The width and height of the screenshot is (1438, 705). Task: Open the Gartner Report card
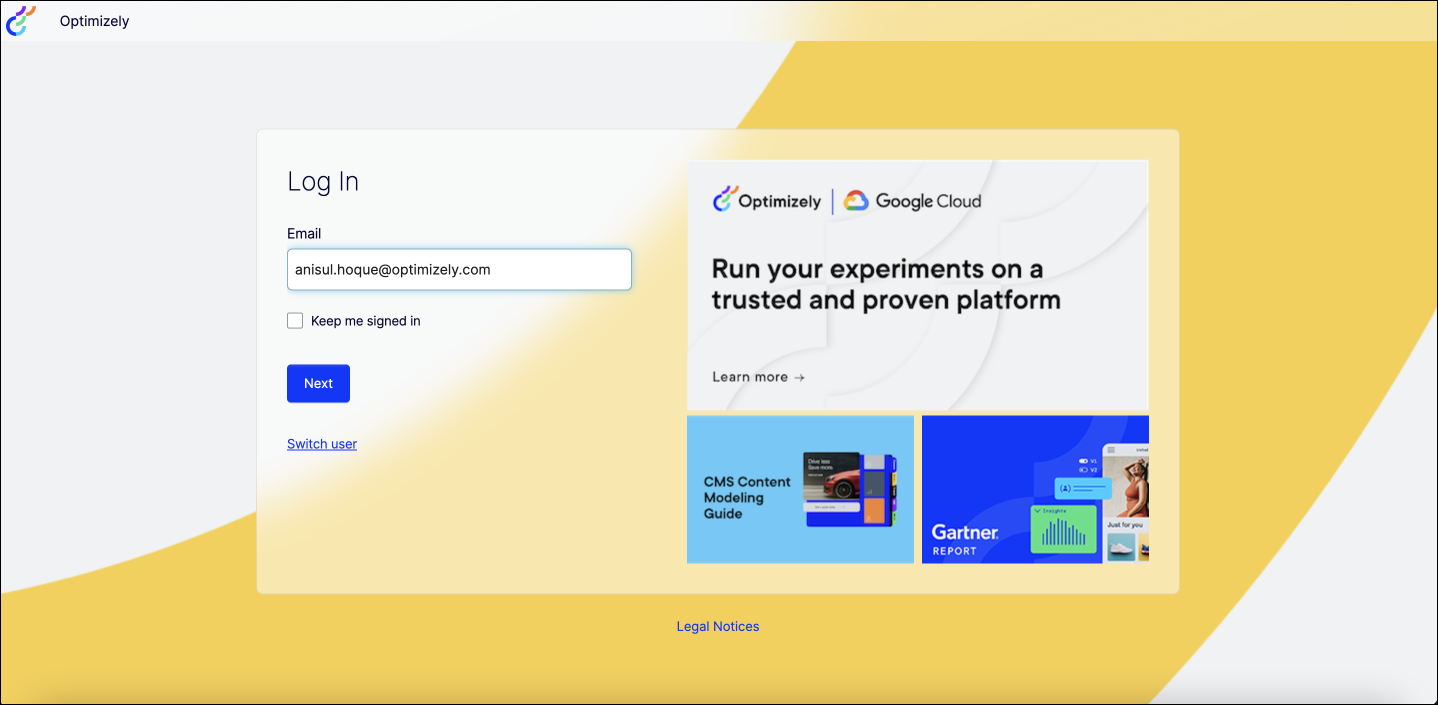tap(1035, 490)
